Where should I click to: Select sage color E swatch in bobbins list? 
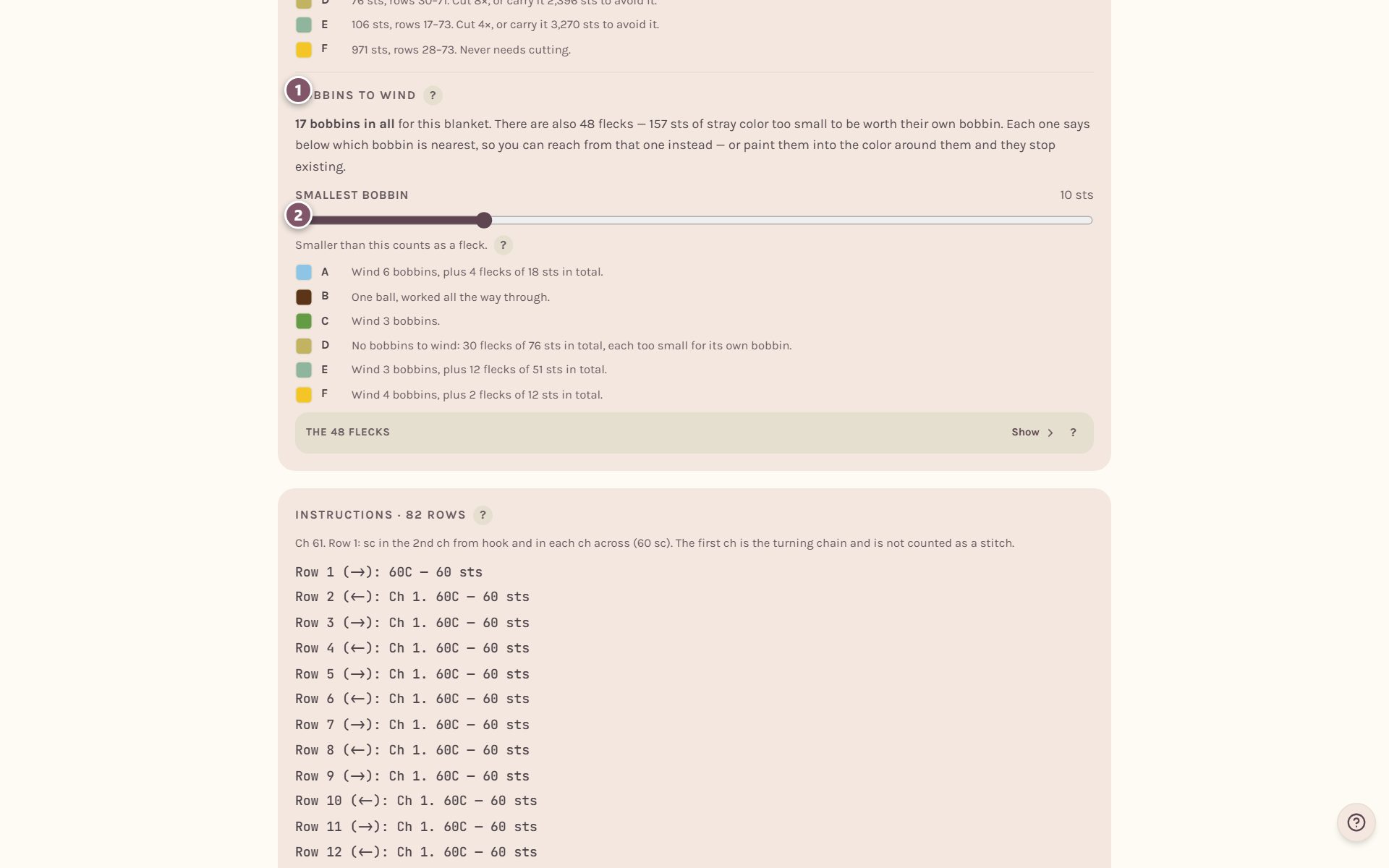coord(304,370)
